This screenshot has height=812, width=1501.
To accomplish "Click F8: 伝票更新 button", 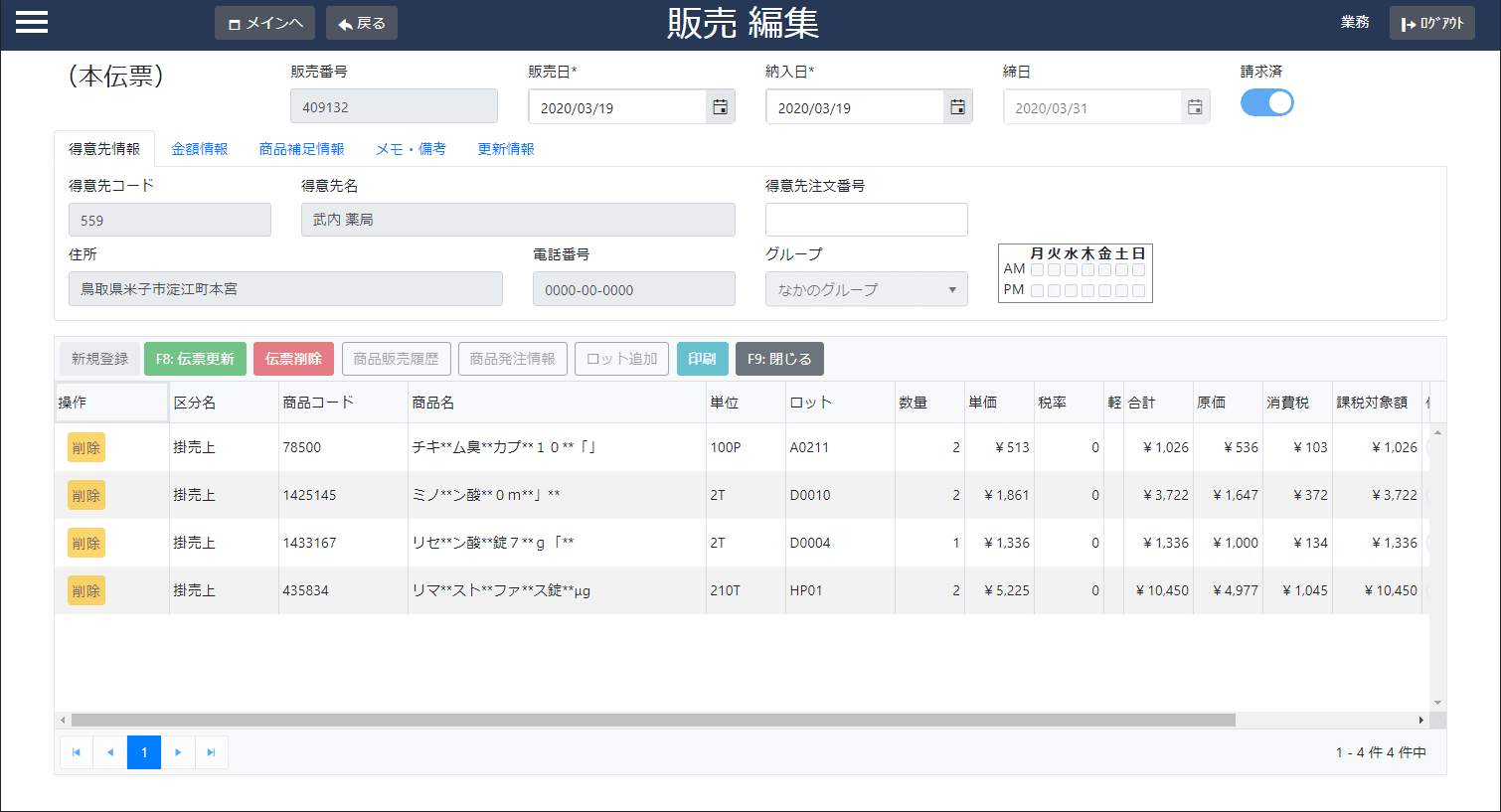I will pyautogui.click(x=195, y=359).
